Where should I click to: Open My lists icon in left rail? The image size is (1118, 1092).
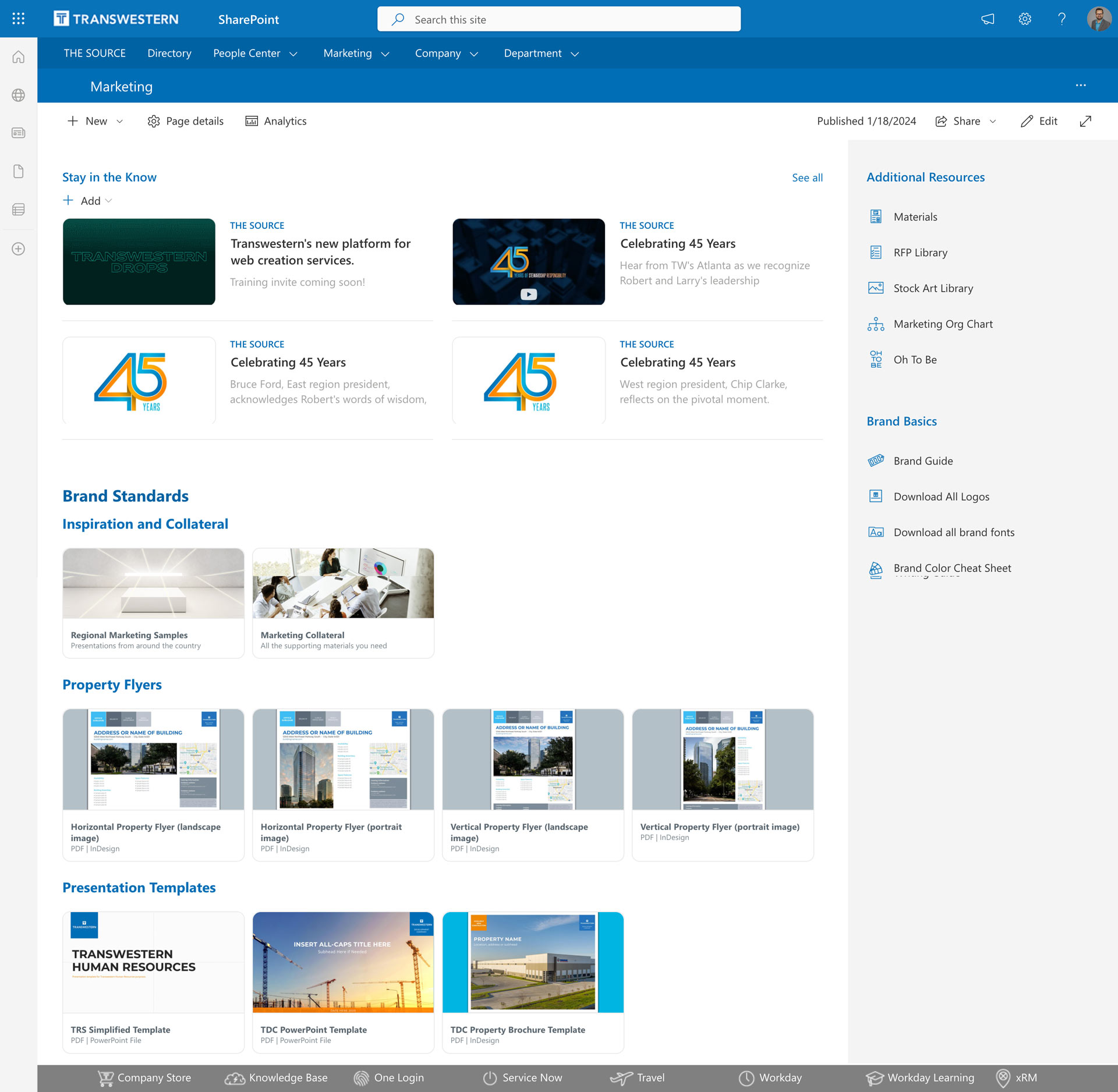point(19,210)
